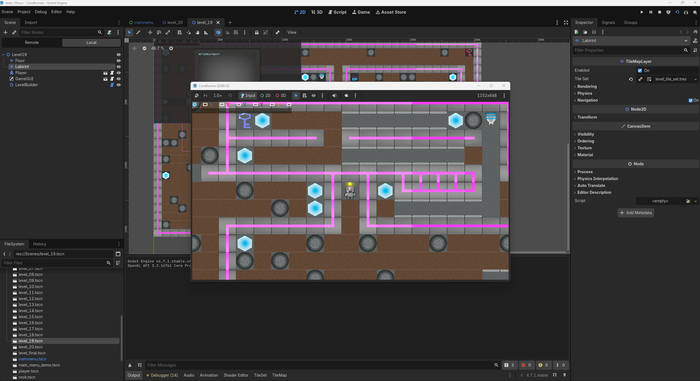Mute game audio in debug window
700x381 pixels.
pyautogui.click(x=334, y=96)
